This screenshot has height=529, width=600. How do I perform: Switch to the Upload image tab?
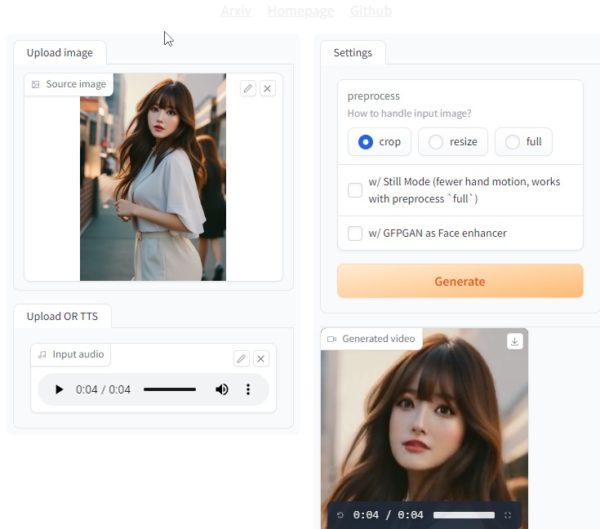[x=59, y=53]
